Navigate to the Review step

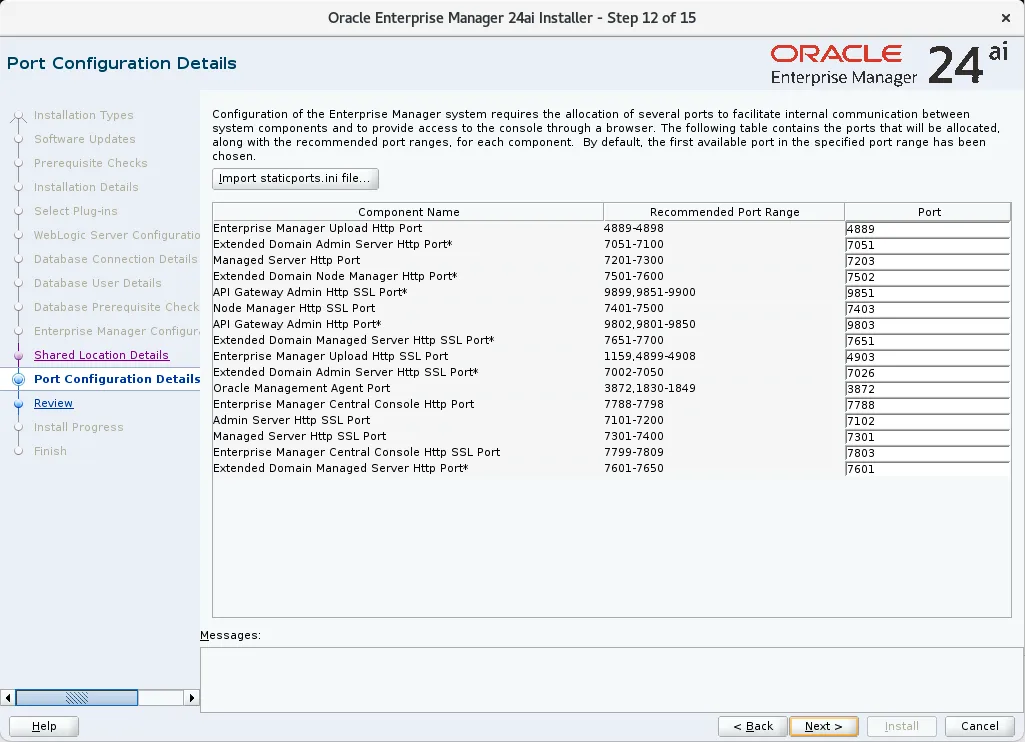tap(53, 403)
